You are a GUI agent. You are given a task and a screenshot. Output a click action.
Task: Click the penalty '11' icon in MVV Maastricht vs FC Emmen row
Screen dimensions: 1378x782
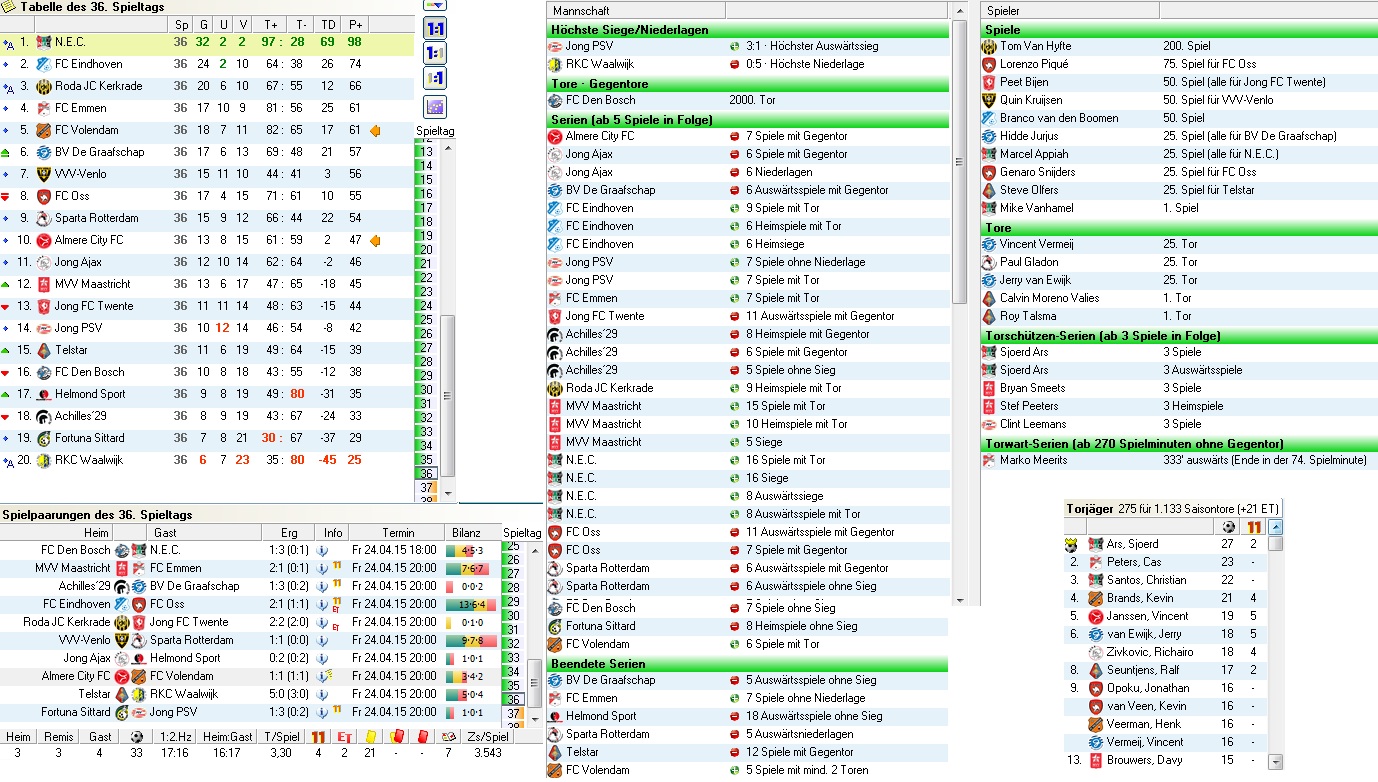[x=337, y=567]
